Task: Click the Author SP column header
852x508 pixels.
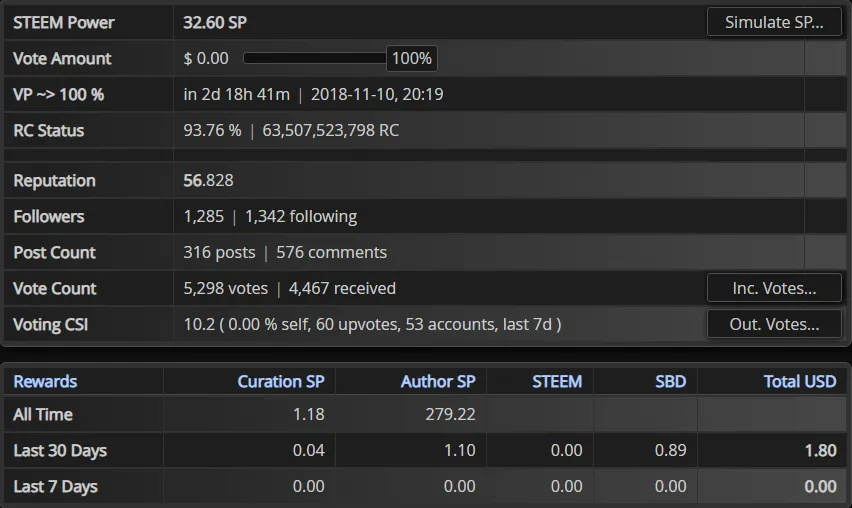Action: (x=438, y=381)
